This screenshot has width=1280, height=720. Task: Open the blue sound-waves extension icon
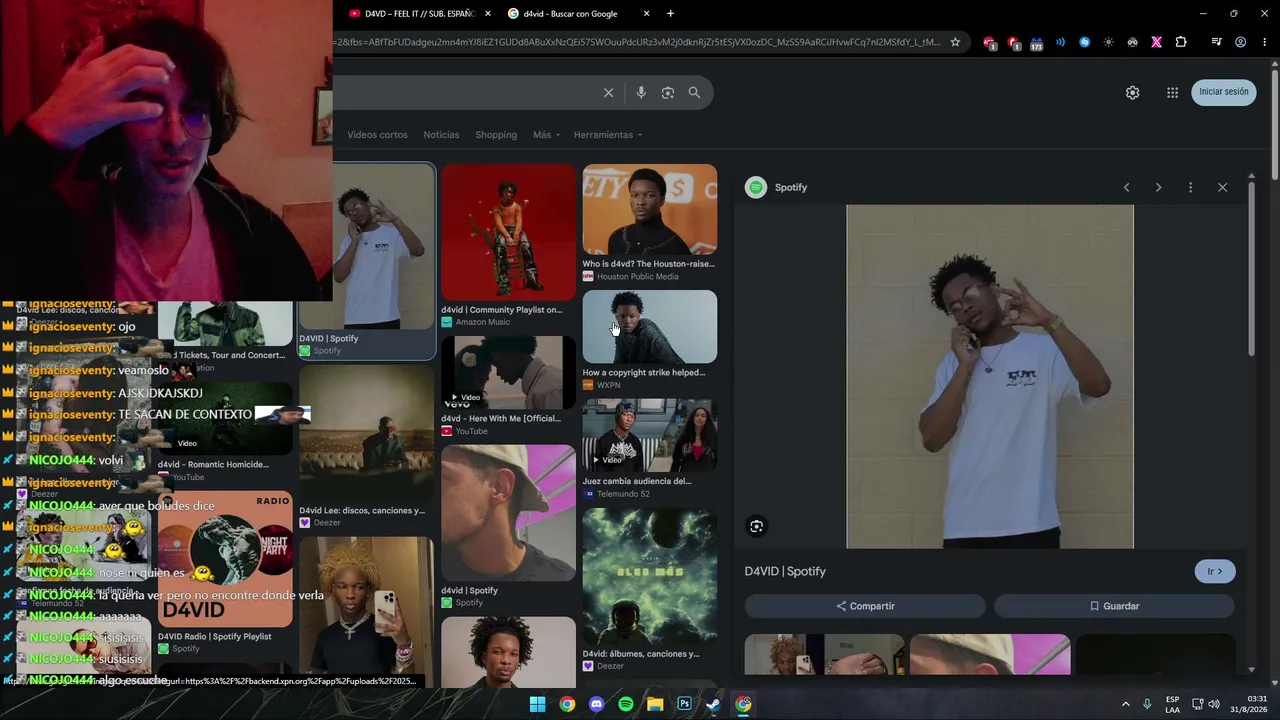pyautogui.click(x=1060, y=42)
